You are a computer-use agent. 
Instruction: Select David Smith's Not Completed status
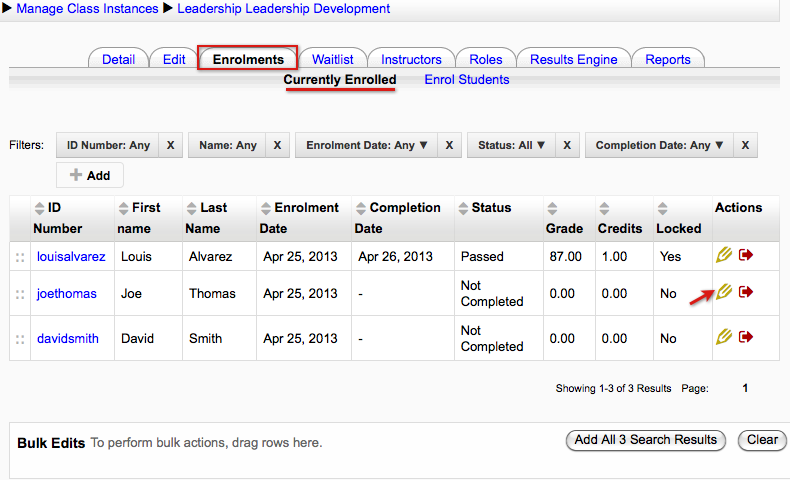tap(492, 338)
